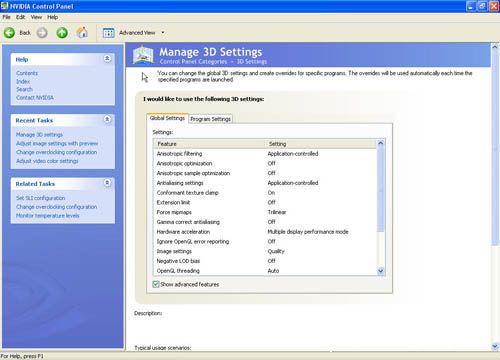Click the grey Forward arrow button

tap(42, 33)
